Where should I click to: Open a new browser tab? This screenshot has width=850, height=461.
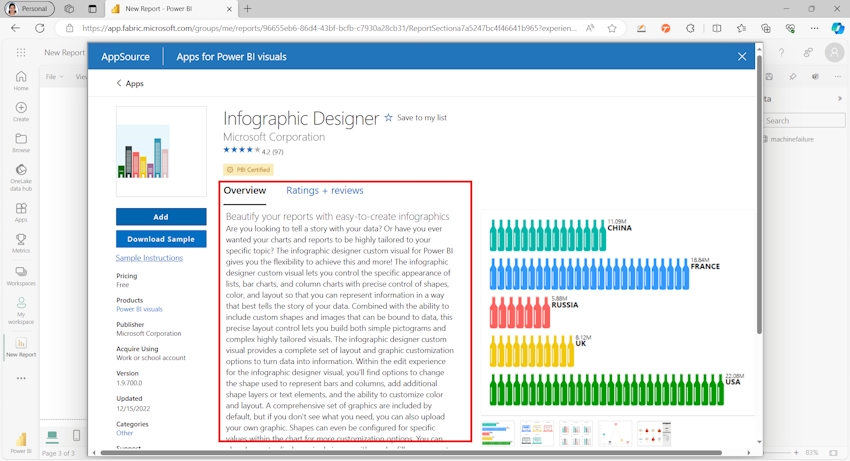(x=248, y=9)
